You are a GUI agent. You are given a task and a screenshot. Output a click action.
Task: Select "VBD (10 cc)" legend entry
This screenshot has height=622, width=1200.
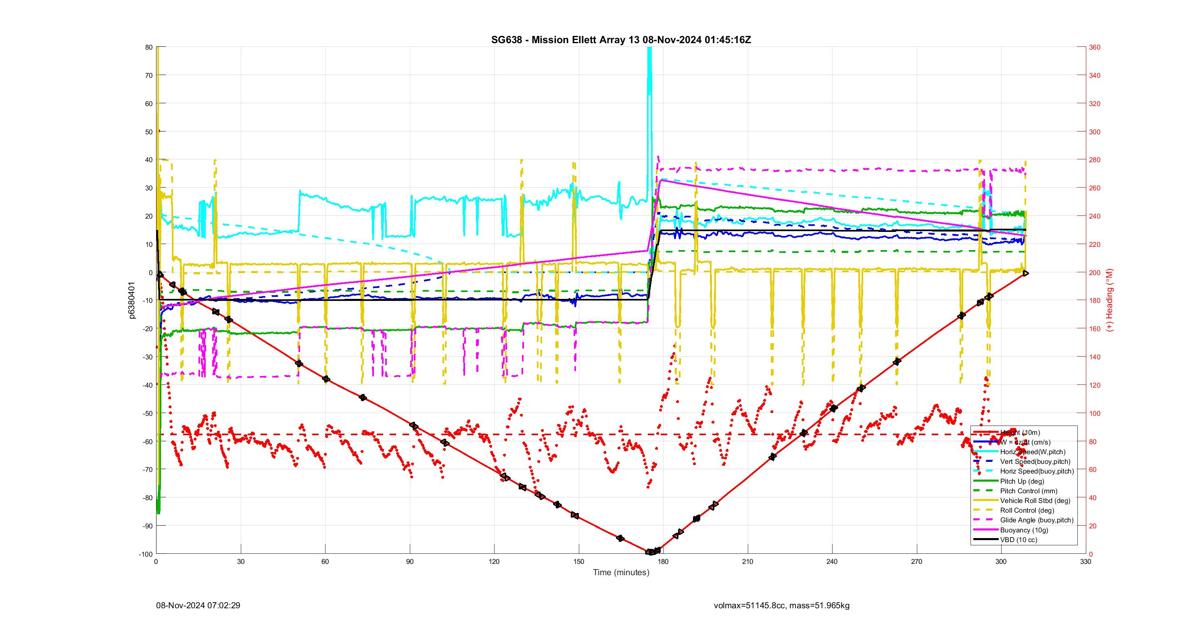click(1019, 540)
